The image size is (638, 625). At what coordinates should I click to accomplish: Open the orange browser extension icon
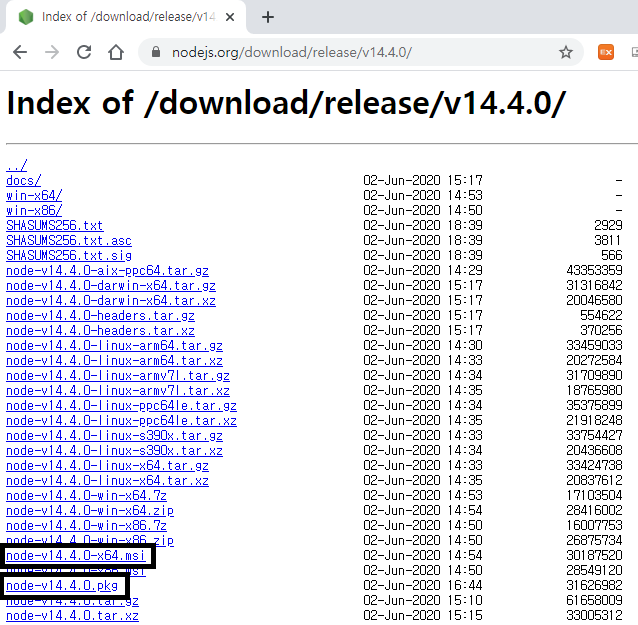click(x=605, y=52)
